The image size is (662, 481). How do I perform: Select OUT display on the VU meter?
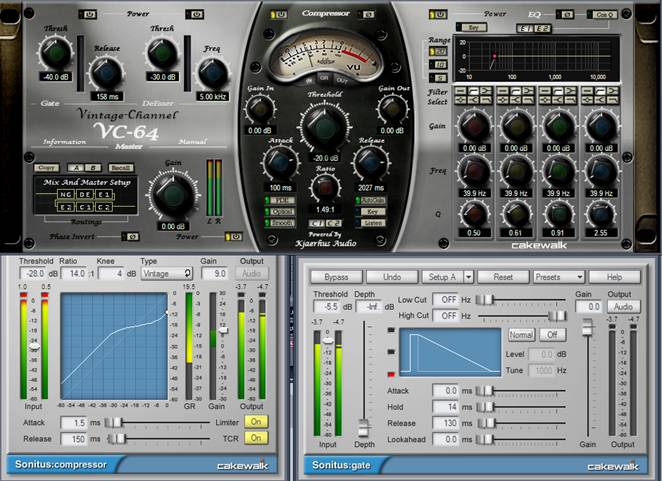(342, 80)
